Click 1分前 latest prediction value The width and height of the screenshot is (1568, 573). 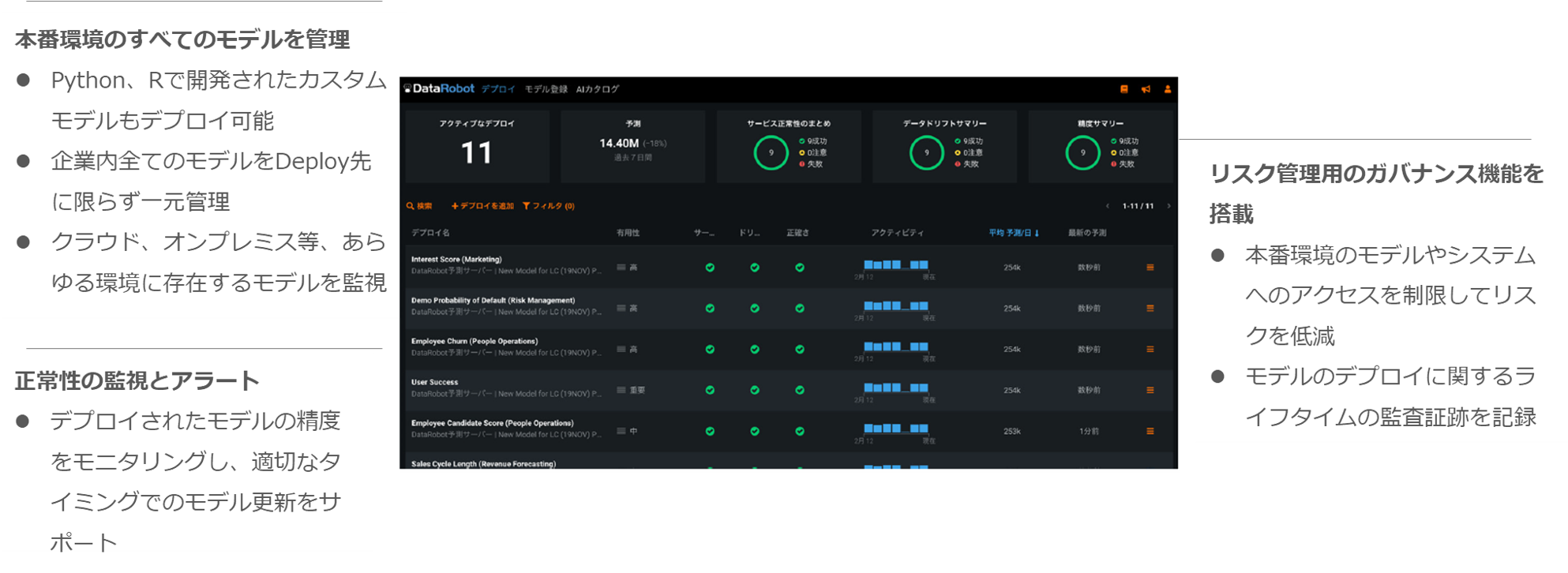(1089, 432)
